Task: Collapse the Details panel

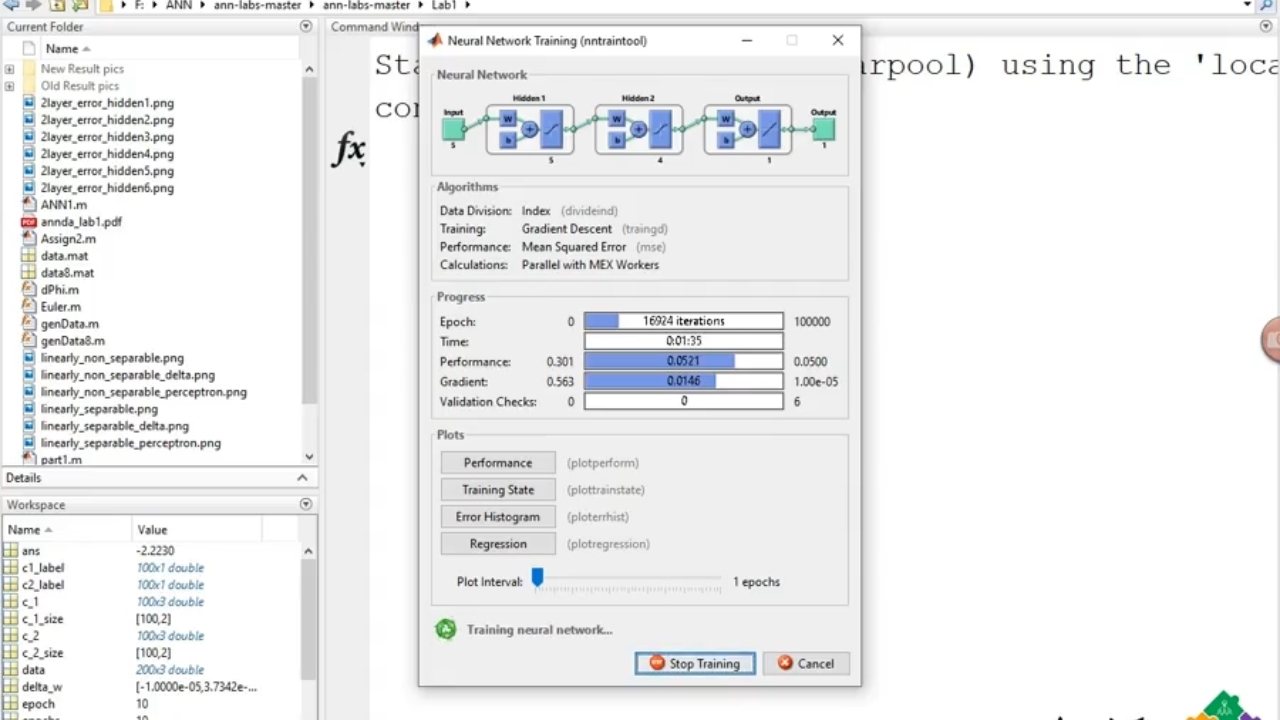Action: coord(303,478)
